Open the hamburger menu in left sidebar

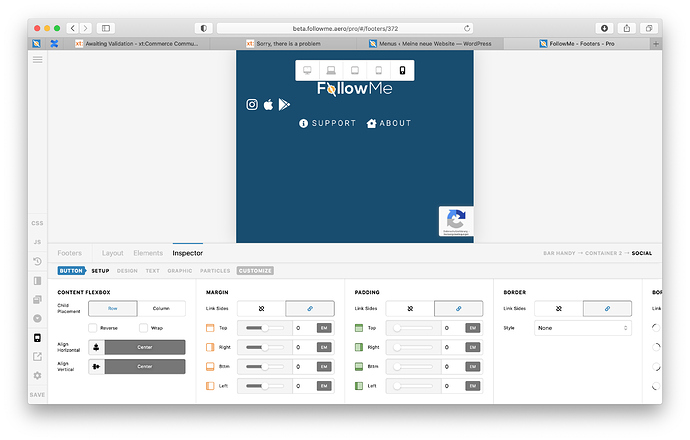point(37,59)
